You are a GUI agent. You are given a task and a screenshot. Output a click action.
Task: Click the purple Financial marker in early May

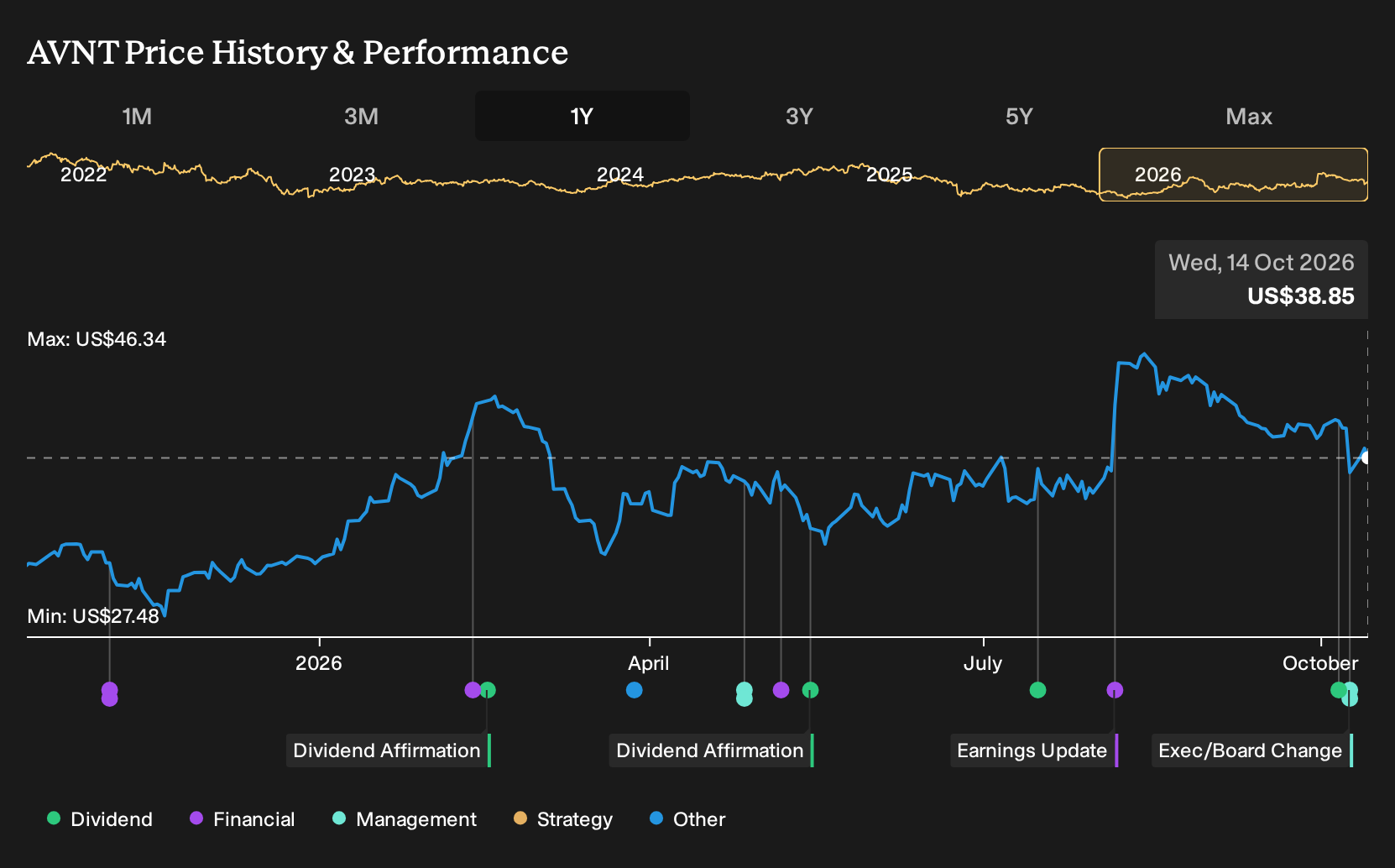[x=781, y=690]
